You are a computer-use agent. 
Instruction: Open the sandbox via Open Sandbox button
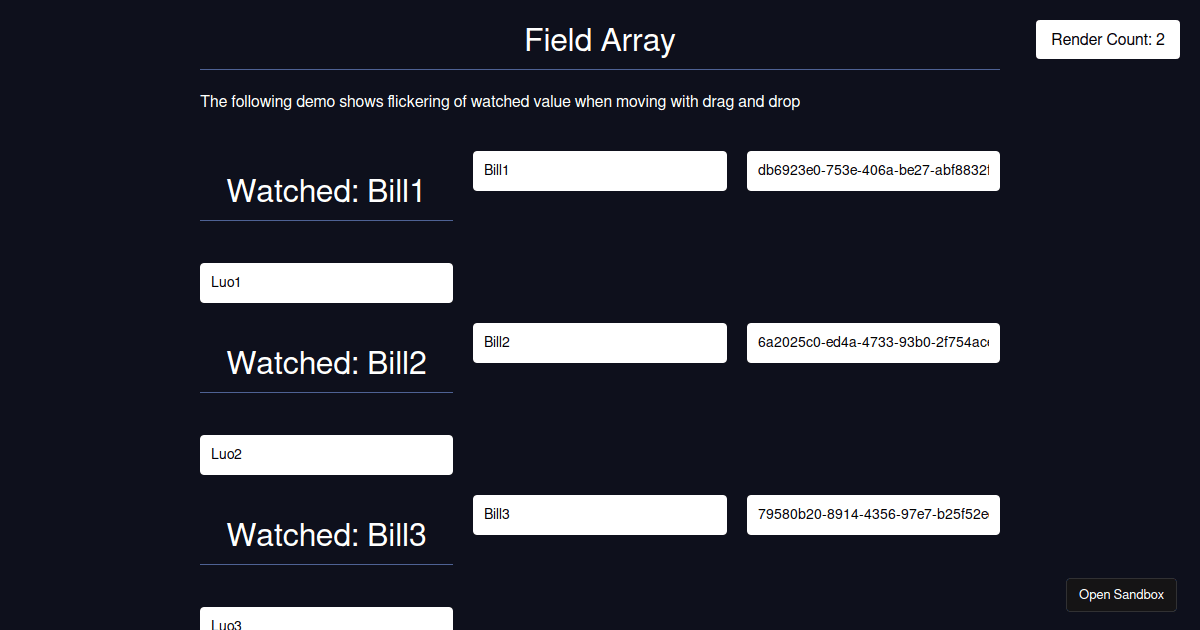[1121, 595]
